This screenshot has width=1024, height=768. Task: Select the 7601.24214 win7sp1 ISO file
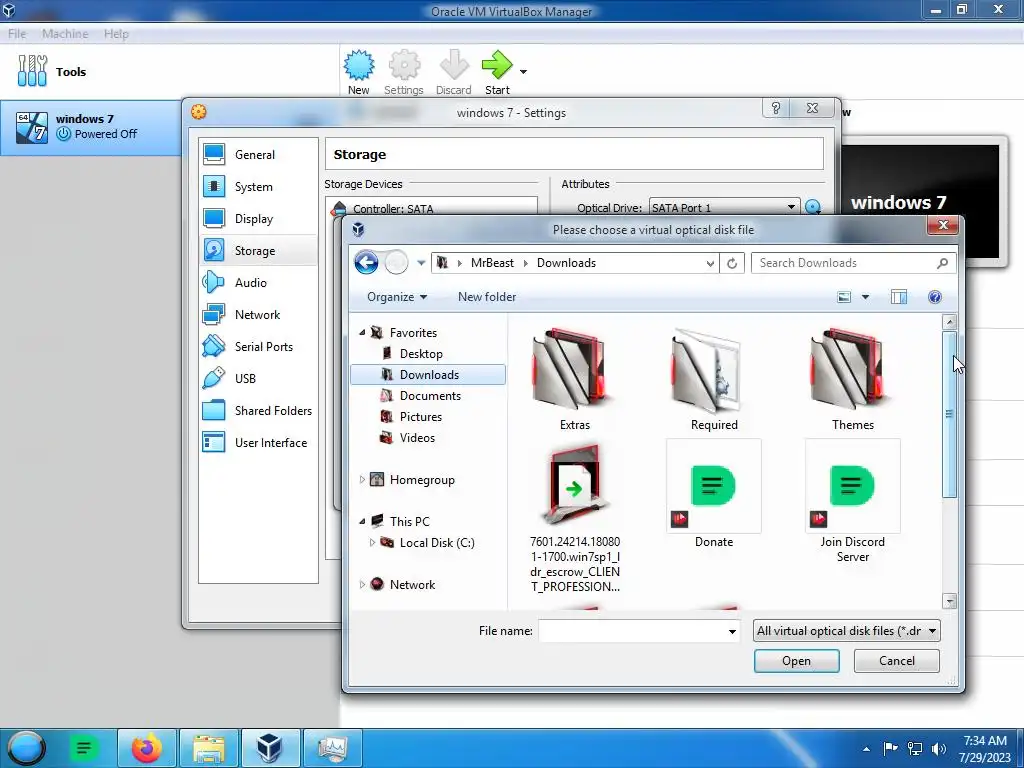click(x=575, y=518)
